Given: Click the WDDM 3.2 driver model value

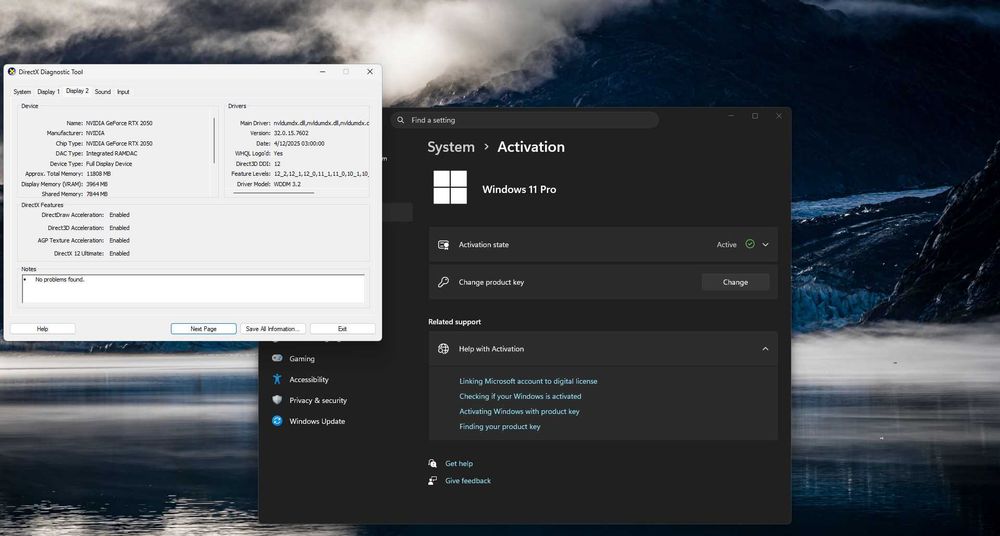Looking at the screenshot, I should click(x=287, y=184).
